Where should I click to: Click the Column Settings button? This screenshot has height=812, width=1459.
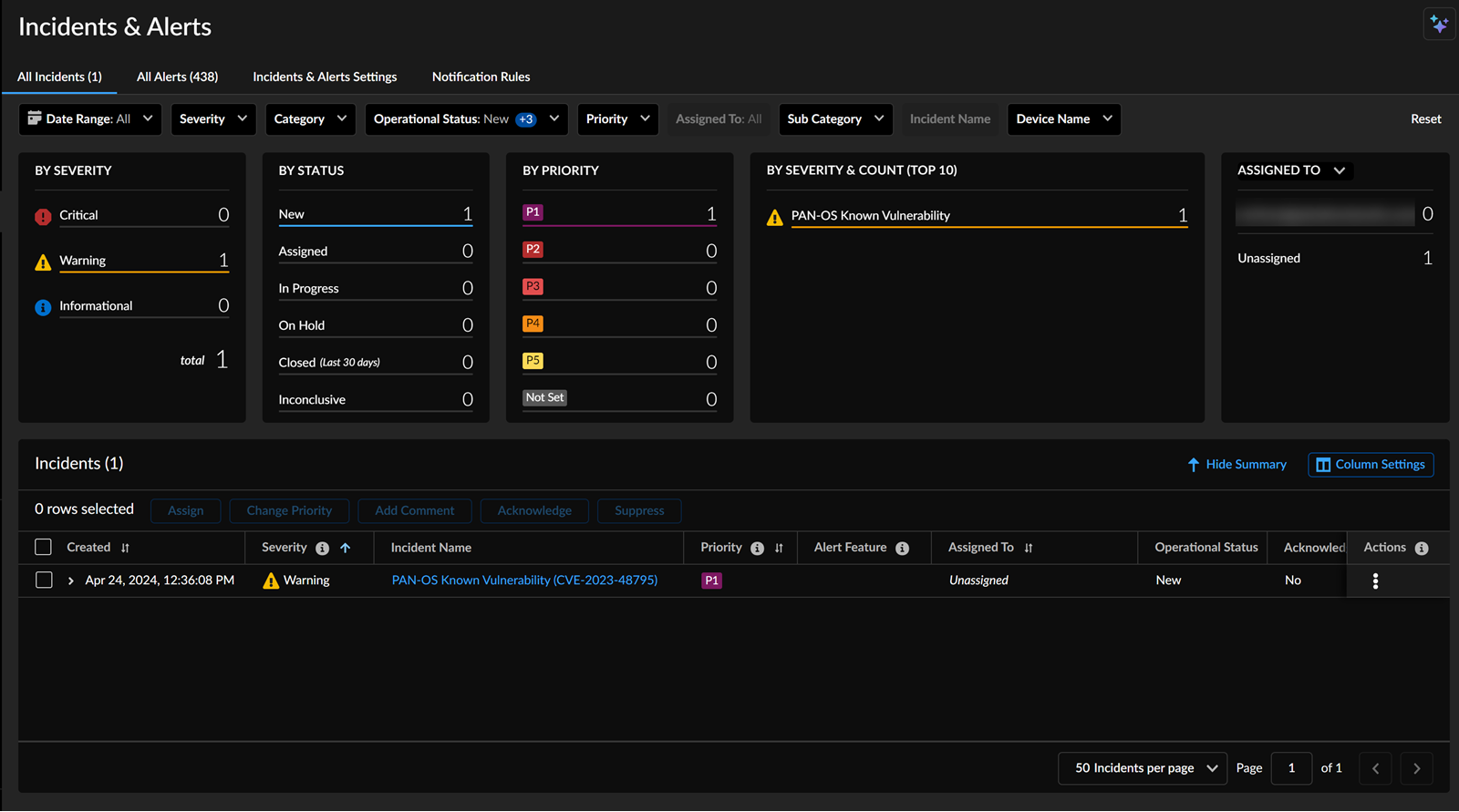pyautogui.click(x=1371, y=465)
